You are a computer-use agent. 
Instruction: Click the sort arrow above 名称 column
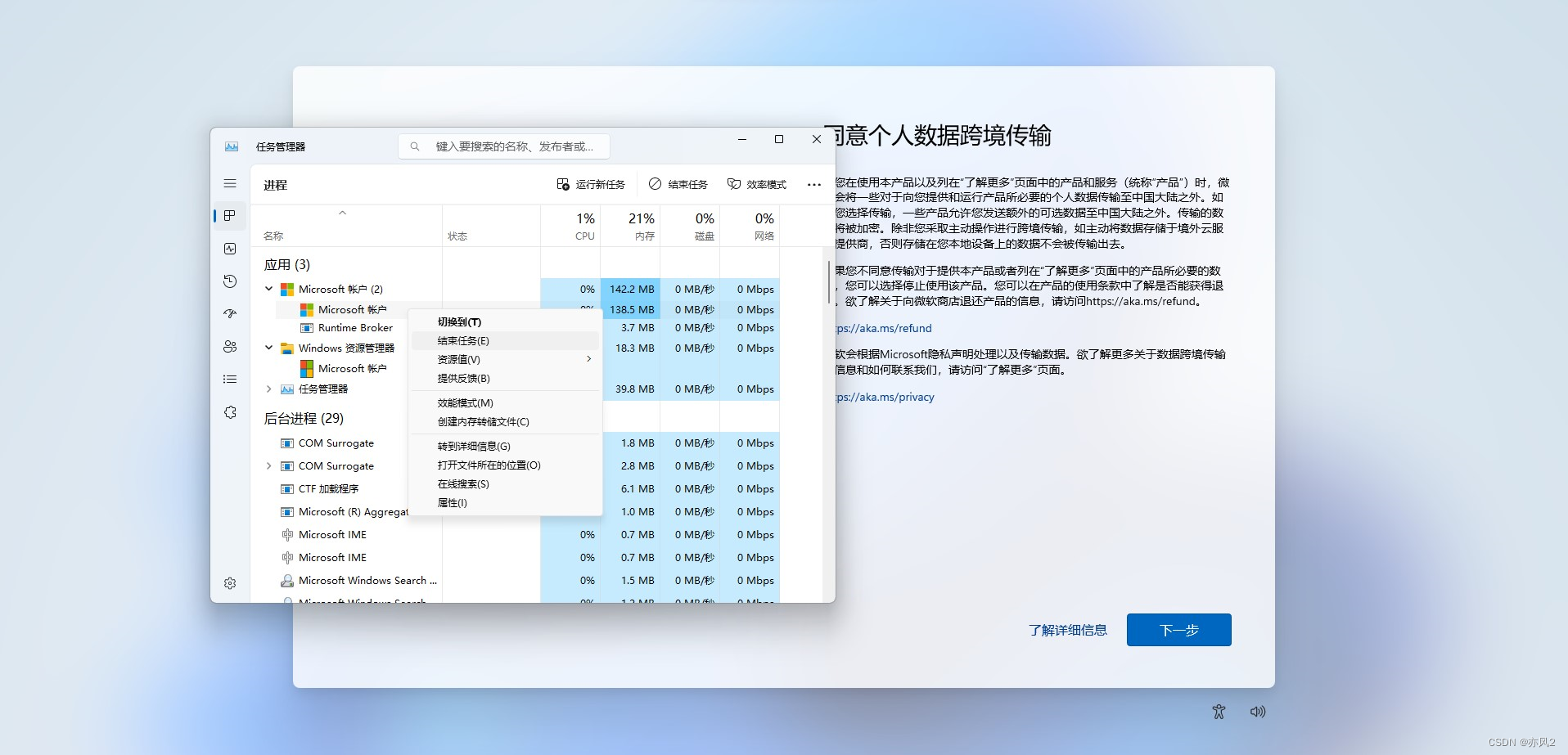[343, 213]
